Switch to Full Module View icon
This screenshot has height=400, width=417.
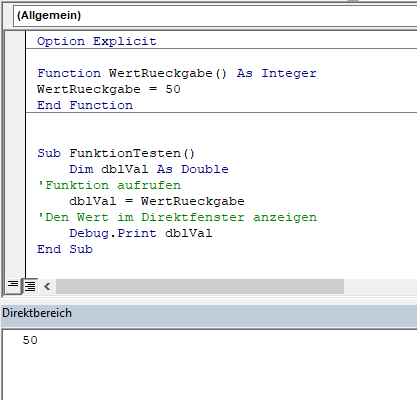(30, 286)
